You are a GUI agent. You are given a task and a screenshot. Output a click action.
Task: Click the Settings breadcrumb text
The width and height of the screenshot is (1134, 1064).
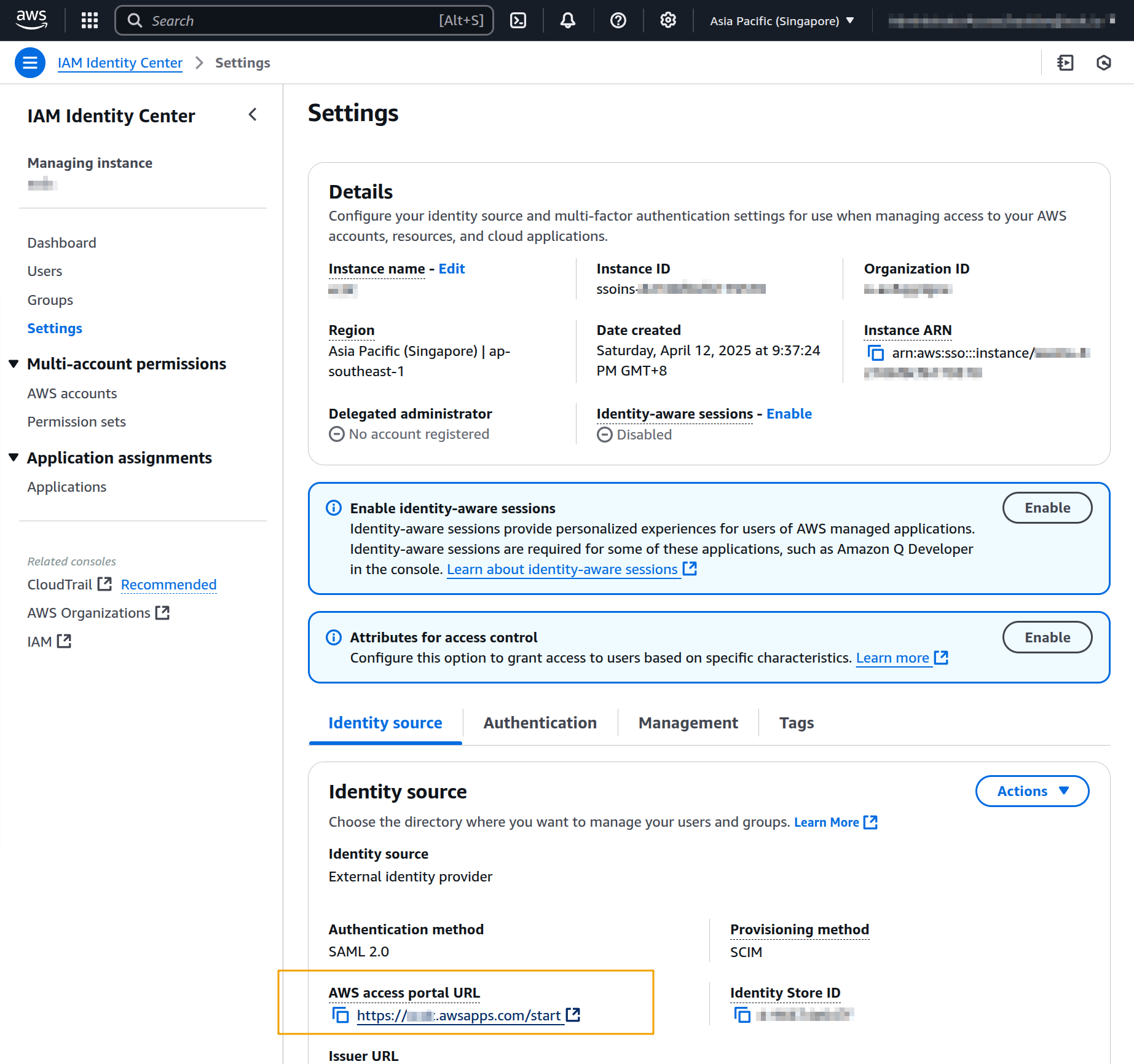pos(243,63)
